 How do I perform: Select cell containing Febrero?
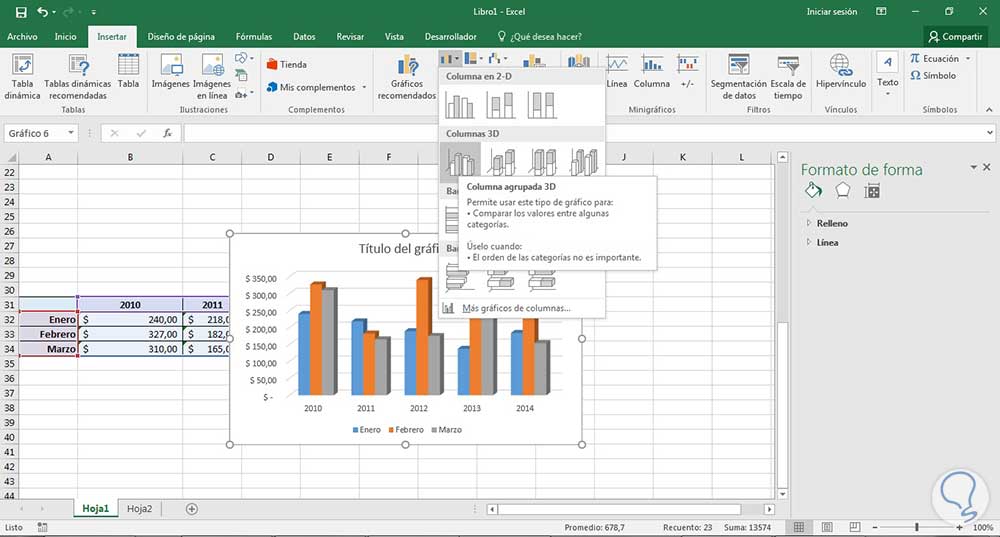tap(48, 334)
